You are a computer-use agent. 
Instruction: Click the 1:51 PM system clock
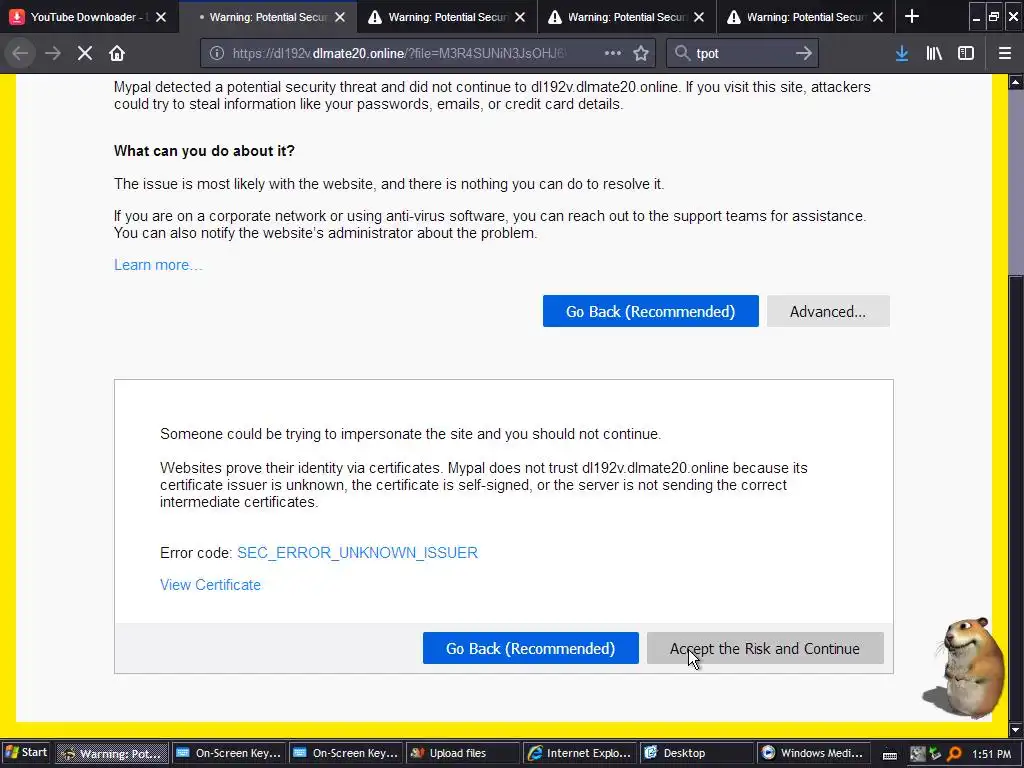991,754
